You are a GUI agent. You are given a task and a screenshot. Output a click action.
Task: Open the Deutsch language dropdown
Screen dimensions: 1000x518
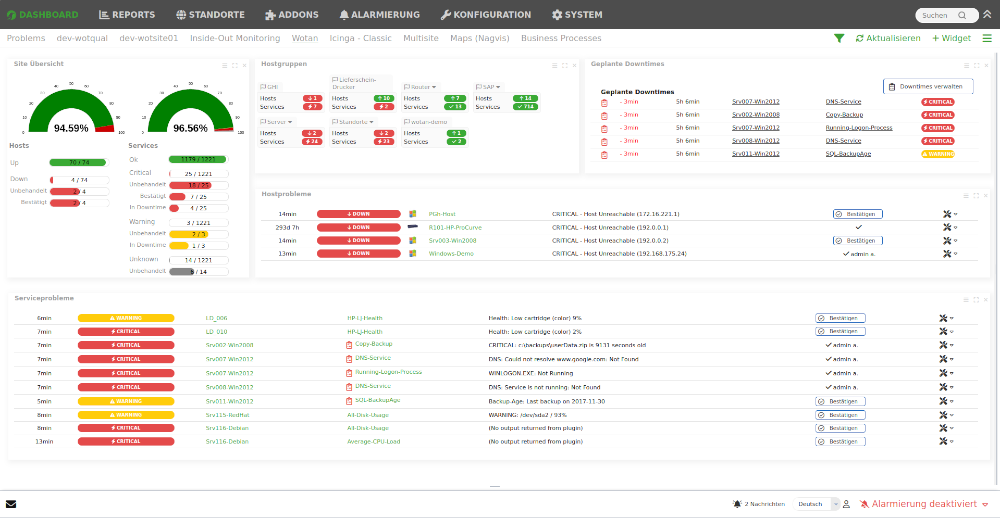817,504
